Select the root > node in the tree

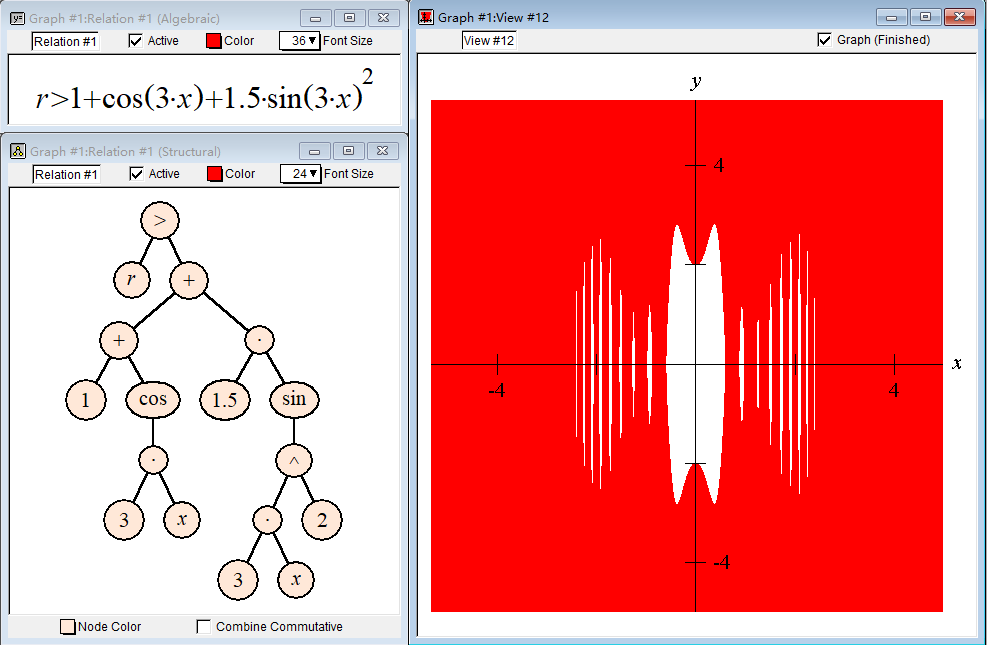click(160, 220)
